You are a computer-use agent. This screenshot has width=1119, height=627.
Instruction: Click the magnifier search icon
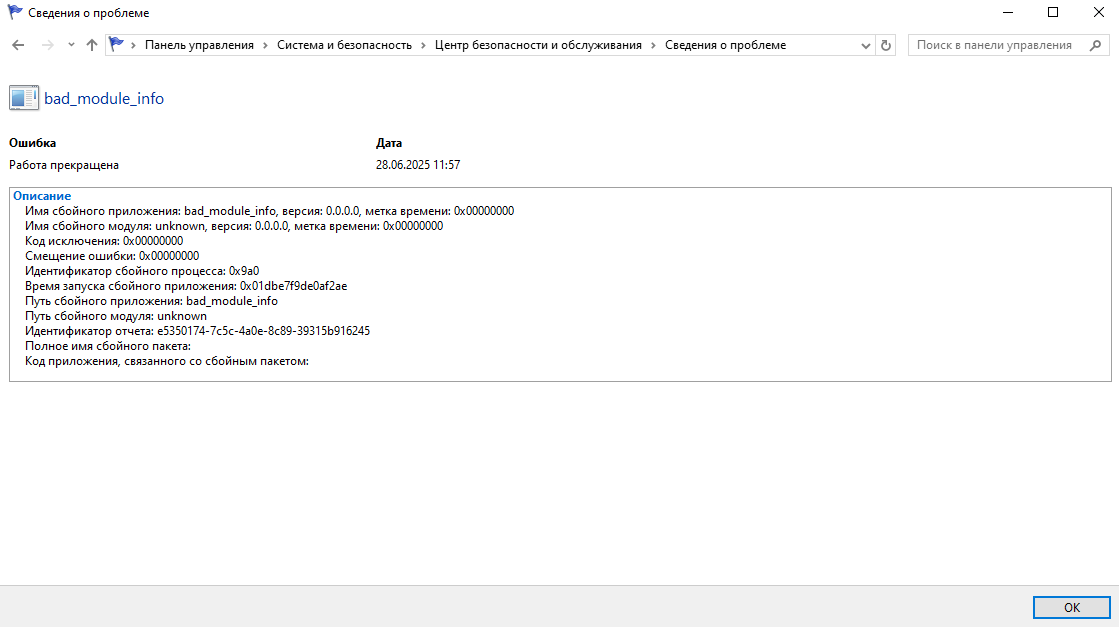click(x=1095, y=45)
